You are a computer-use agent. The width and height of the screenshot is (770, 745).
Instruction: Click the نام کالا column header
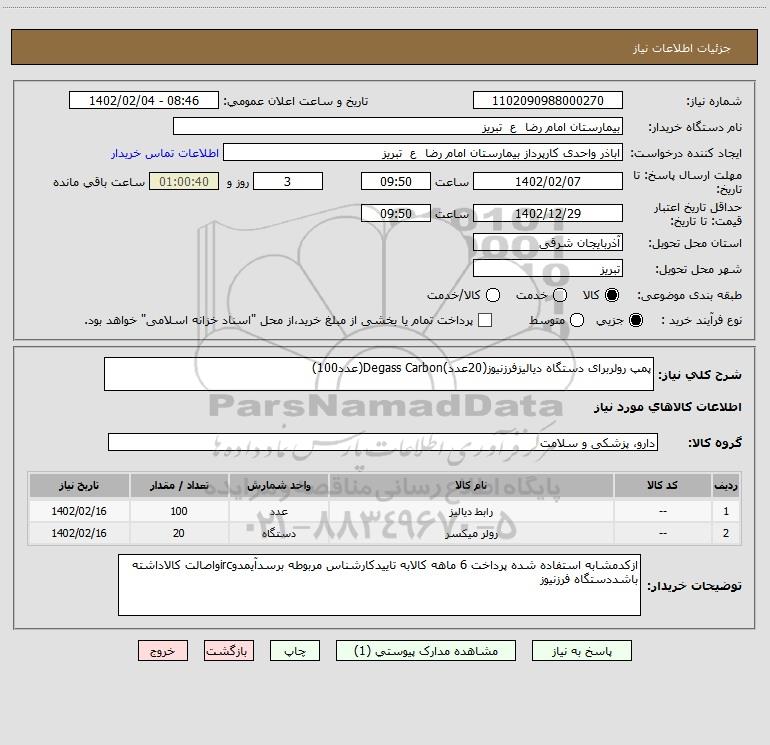[x=470, y=485]
